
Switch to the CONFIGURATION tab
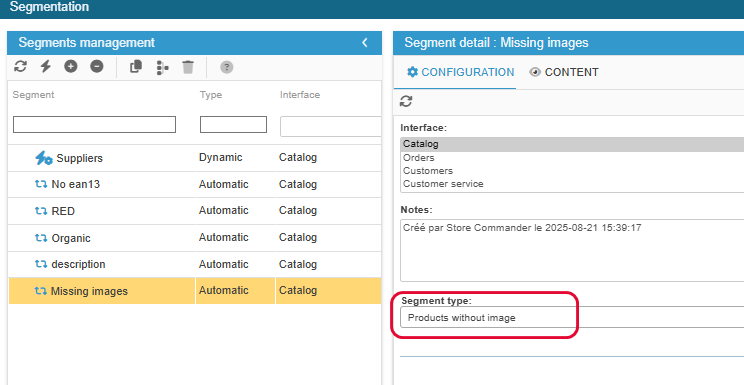[460, 72]
